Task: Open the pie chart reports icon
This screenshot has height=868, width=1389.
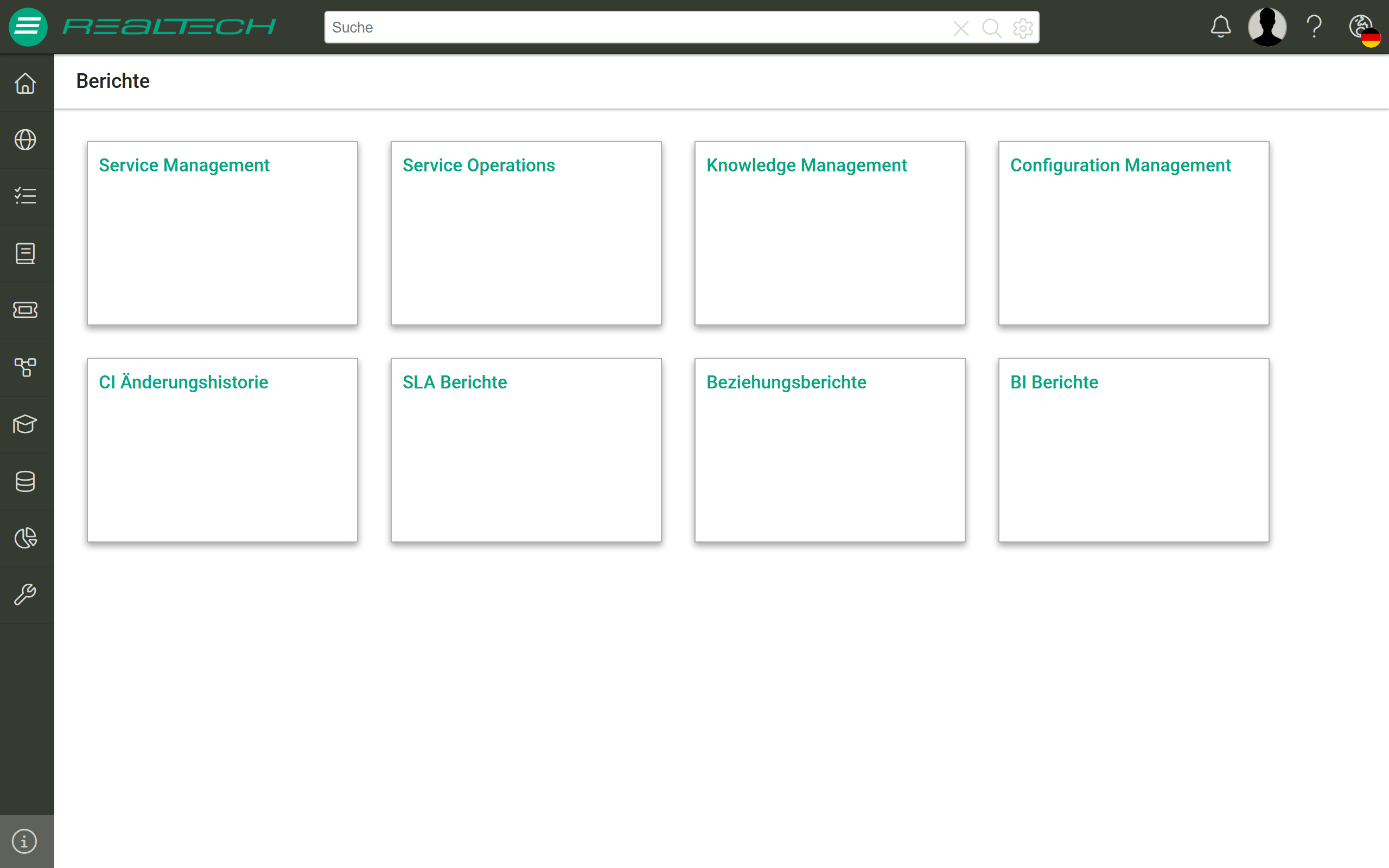Action: [26, 538]
